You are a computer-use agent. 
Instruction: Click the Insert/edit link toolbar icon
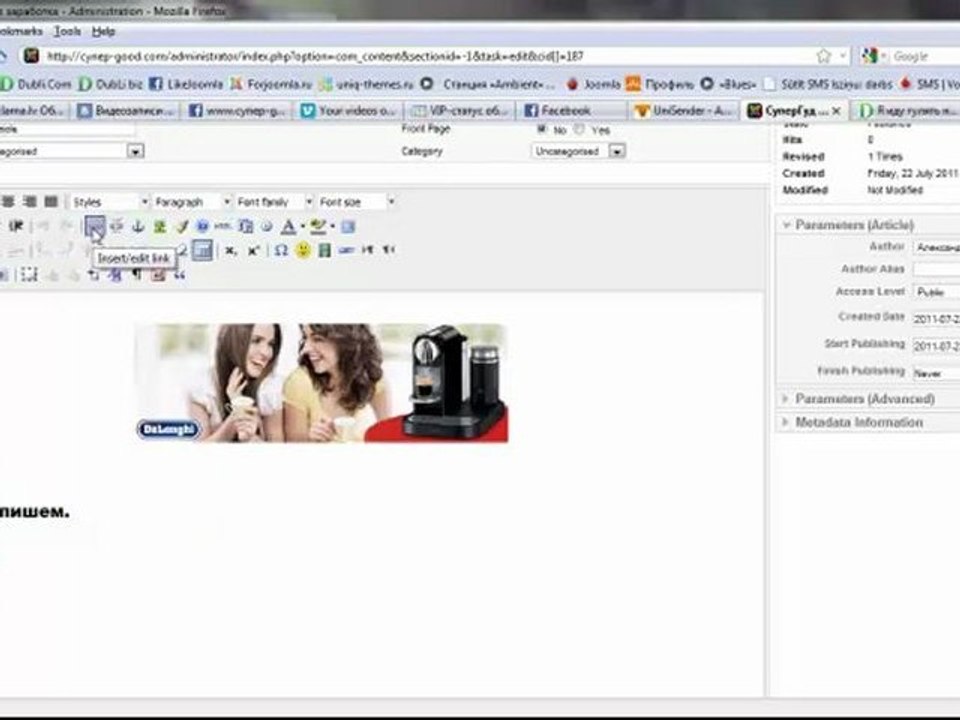94,227
